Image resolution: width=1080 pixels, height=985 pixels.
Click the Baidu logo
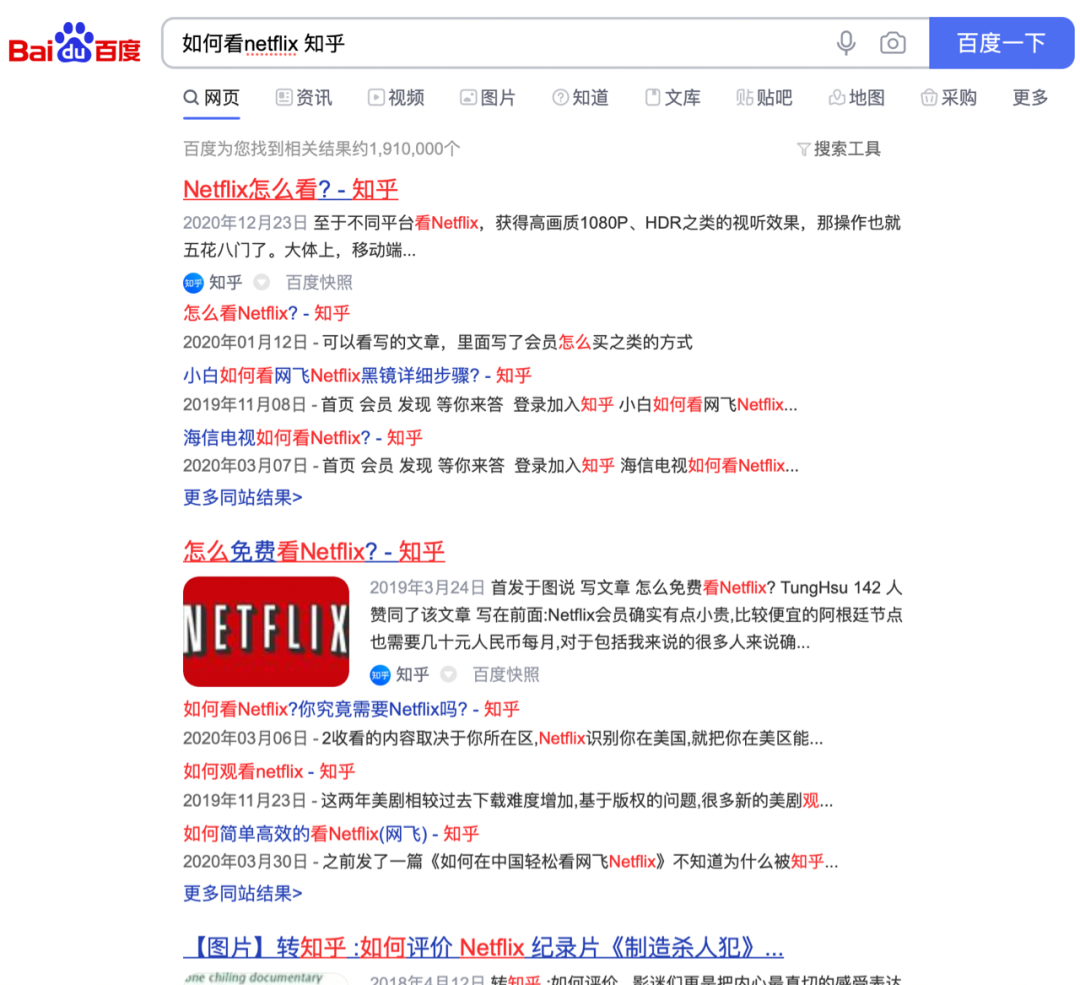click(74, 43)
